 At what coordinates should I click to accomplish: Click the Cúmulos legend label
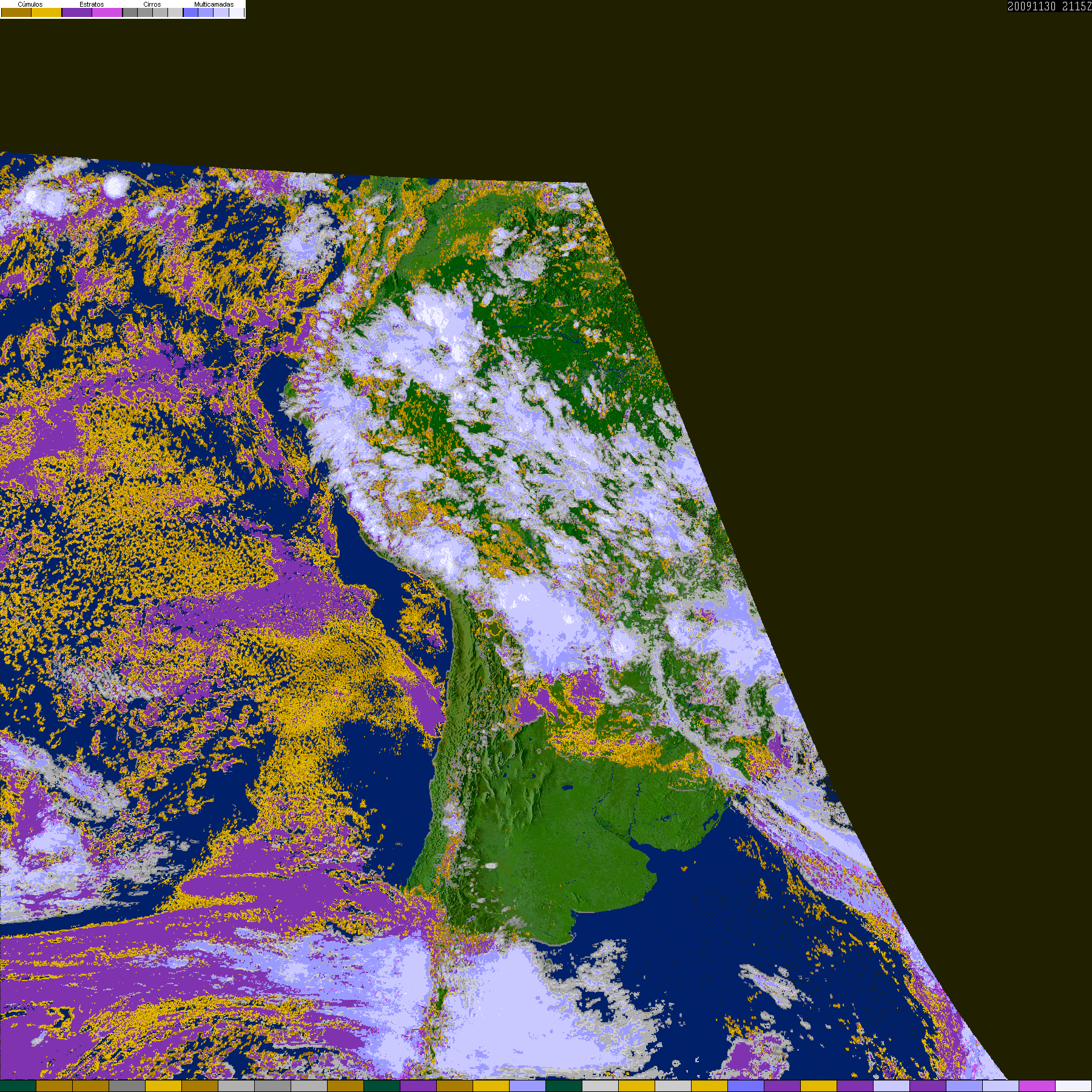pos(30,4)
